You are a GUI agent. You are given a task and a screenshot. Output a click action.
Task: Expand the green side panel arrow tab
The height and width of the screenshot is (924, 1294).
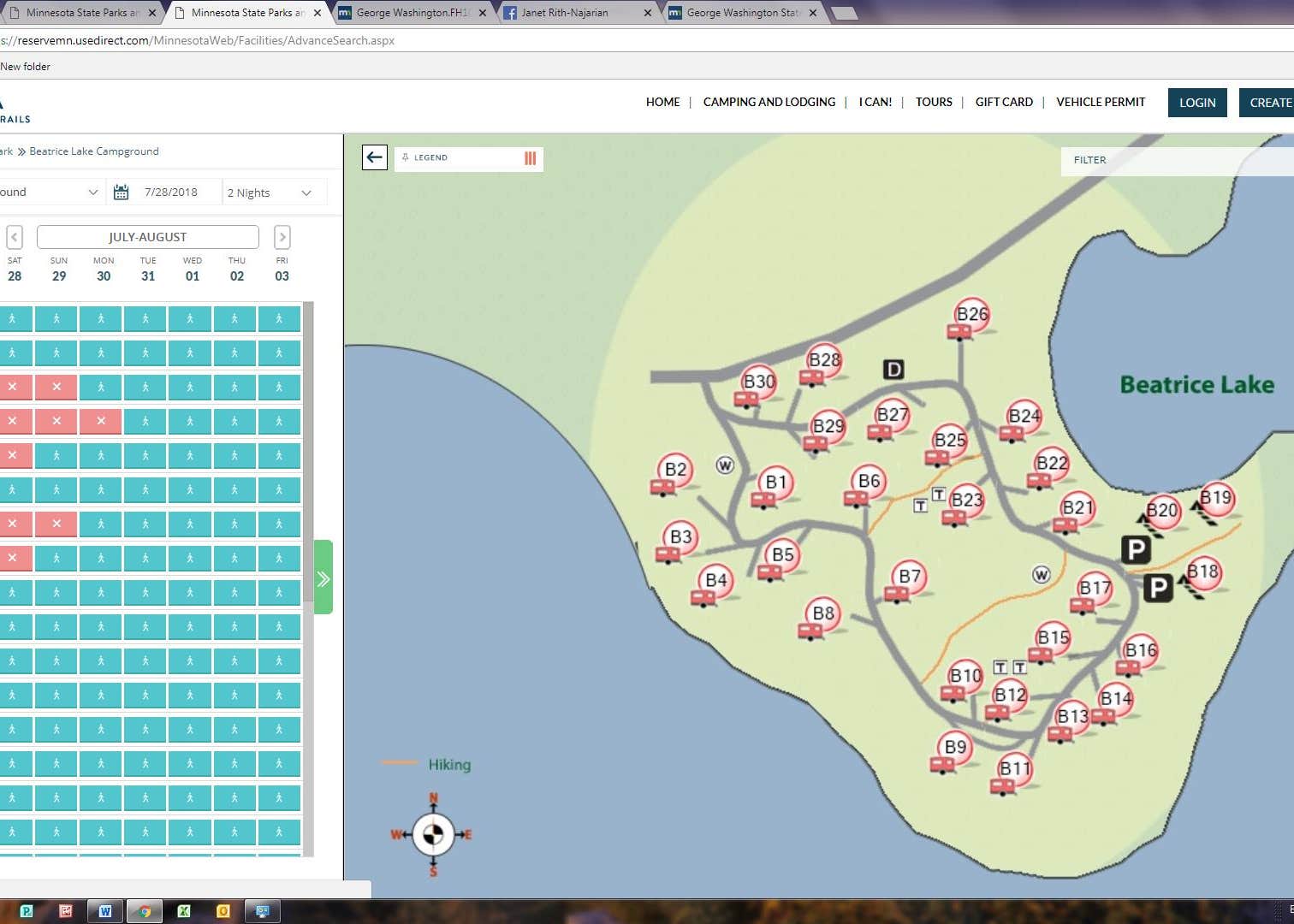323,578
